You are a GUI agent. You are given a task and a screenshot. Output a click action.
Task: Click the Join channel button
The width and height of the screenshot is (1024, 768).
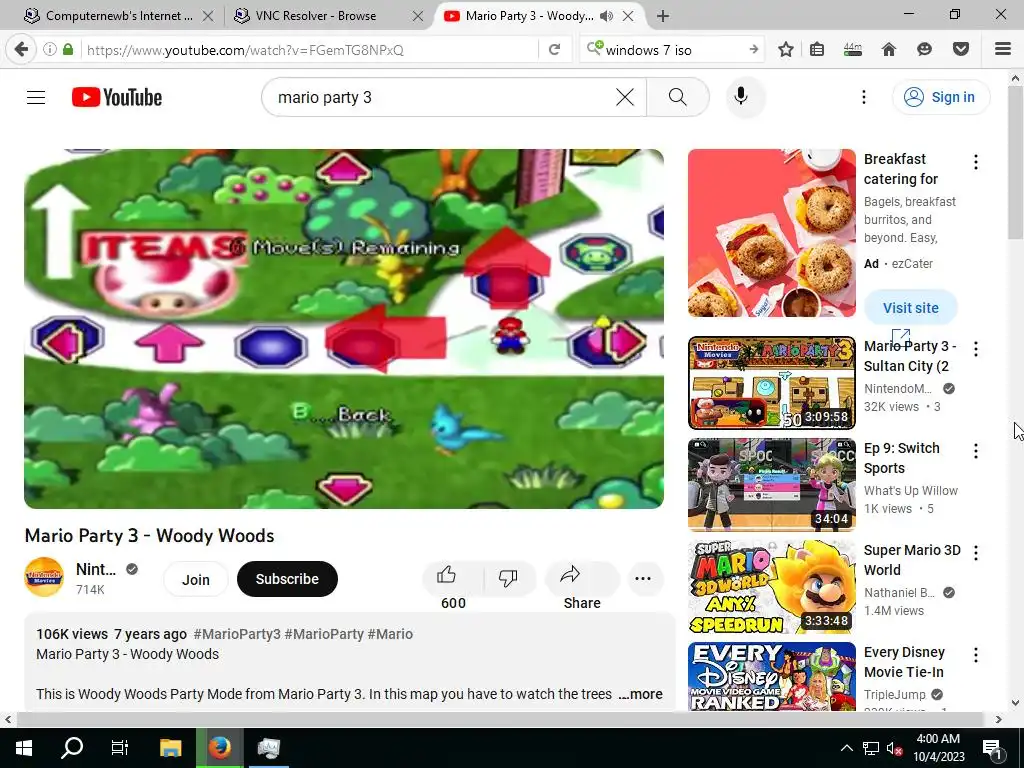pos(196,579)
